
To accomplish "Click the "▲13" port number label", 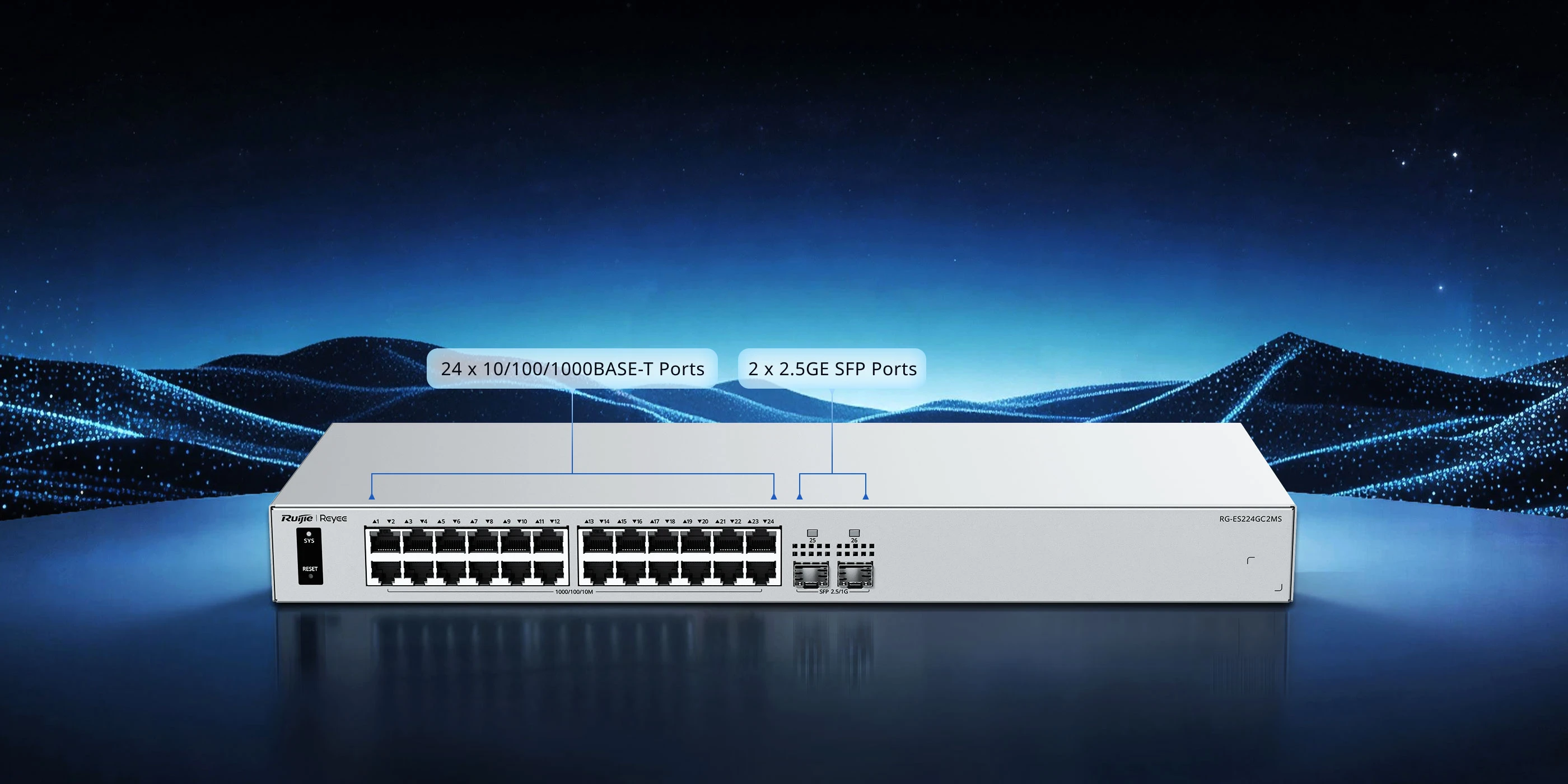I will click(589, 522).
